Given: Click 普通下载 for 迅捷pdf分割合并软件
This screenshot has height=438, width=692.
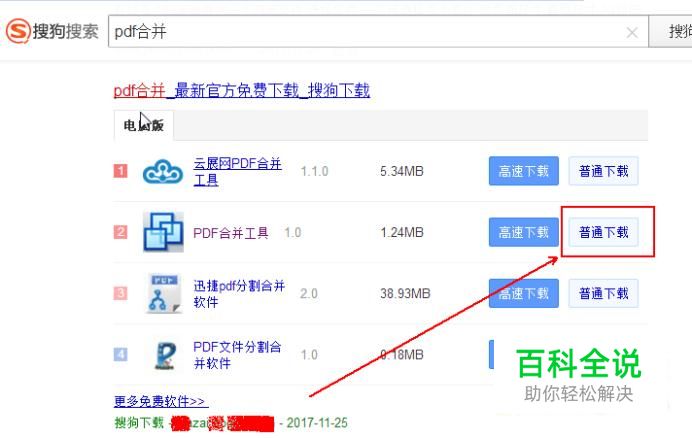Looking at the screenshot, I should [x=603, y=294].
